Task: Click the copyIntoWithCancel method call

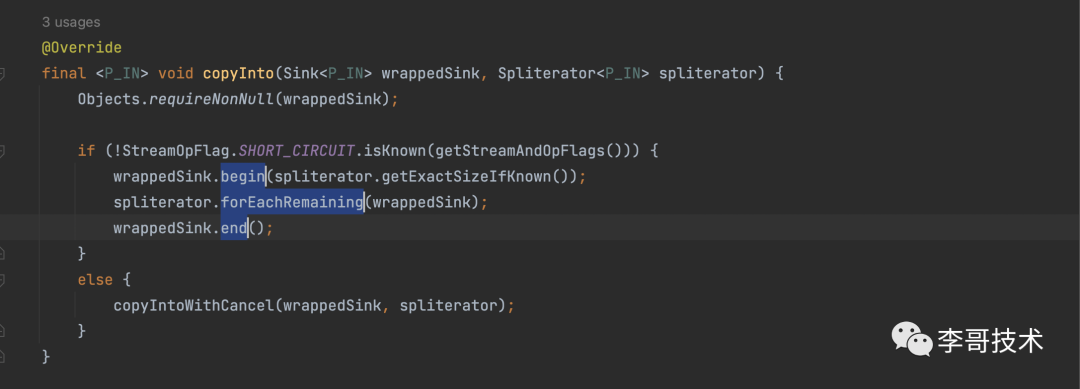Action: pyautogui.click(x=194, y=305)
